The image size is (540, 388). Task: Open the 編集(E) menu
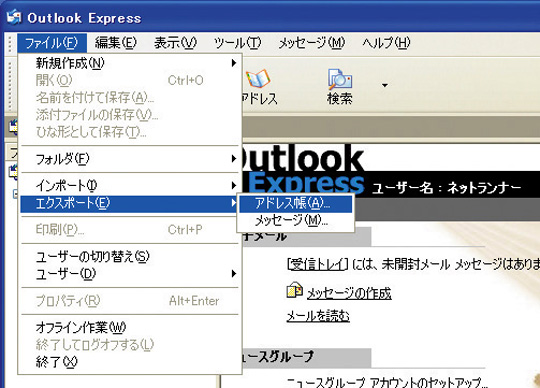click(116, 43)
